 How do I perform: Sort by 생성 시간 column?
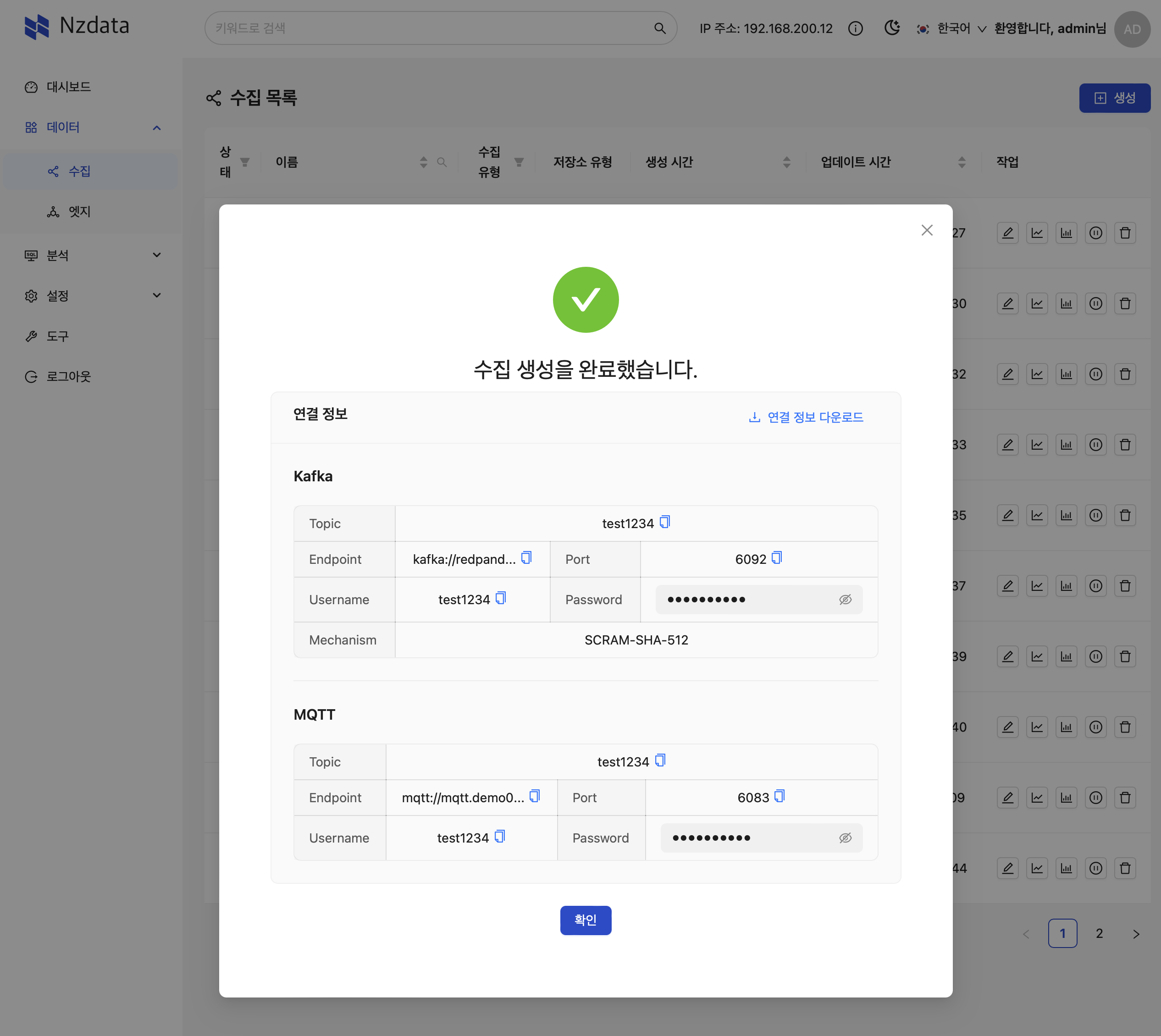[x=786, y=162]
